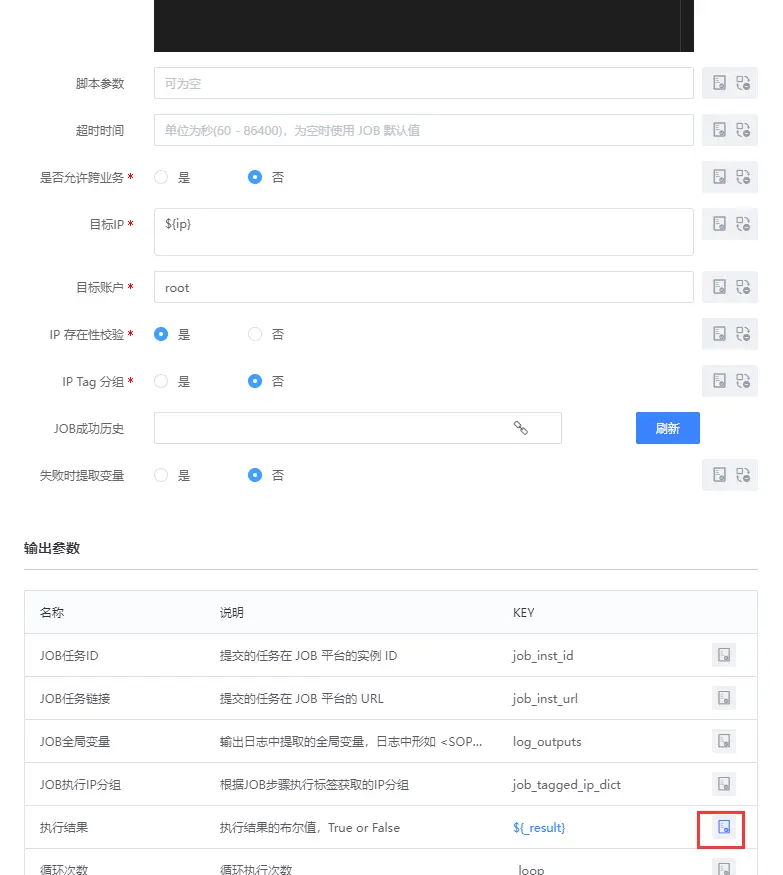
Task: Click the swap-arrows icon in 超时时间 row
Action: click(743, 130)
